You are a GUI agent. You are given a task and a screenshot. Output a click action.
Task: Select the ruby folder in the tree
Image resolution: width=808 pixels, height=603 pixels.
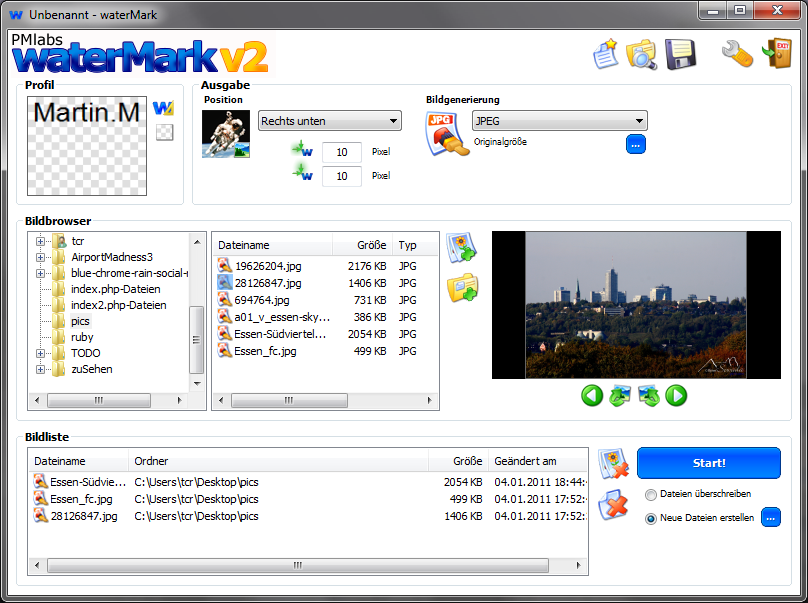point(82,337)
